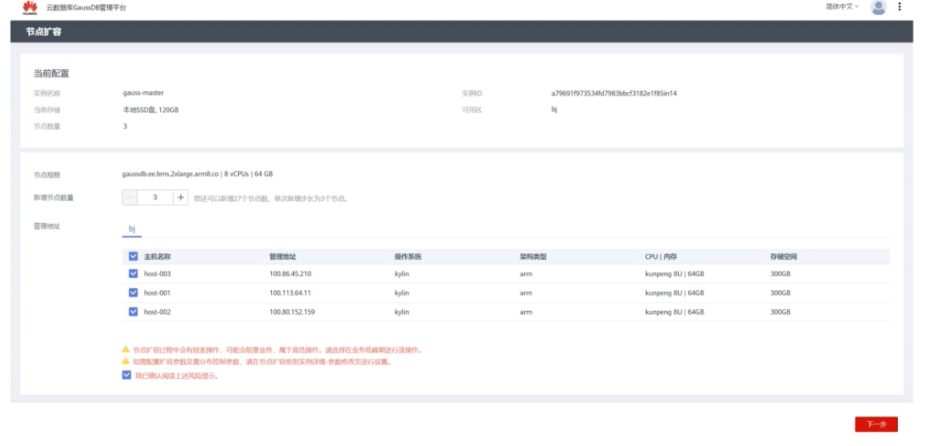
Task: Click the storage value 本地SSD盘, 120GB
Action: [150, 110]
